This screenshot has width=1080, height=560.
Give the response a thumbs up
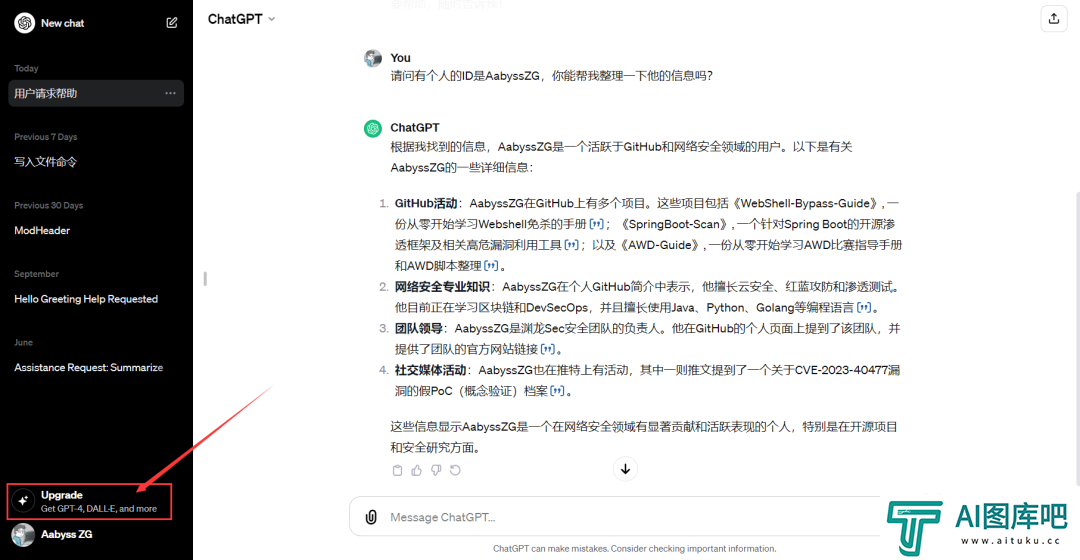[417, 470]
